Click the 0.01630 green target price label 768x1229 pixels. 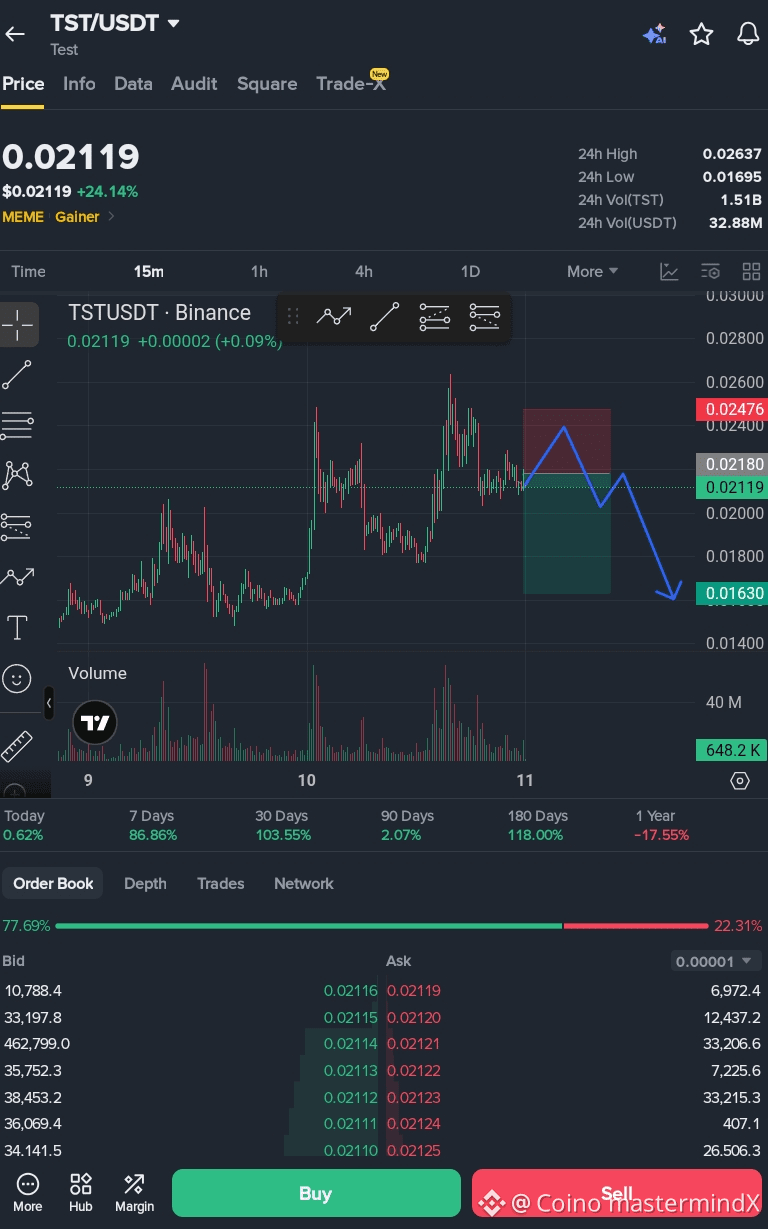tap(730, 593)
